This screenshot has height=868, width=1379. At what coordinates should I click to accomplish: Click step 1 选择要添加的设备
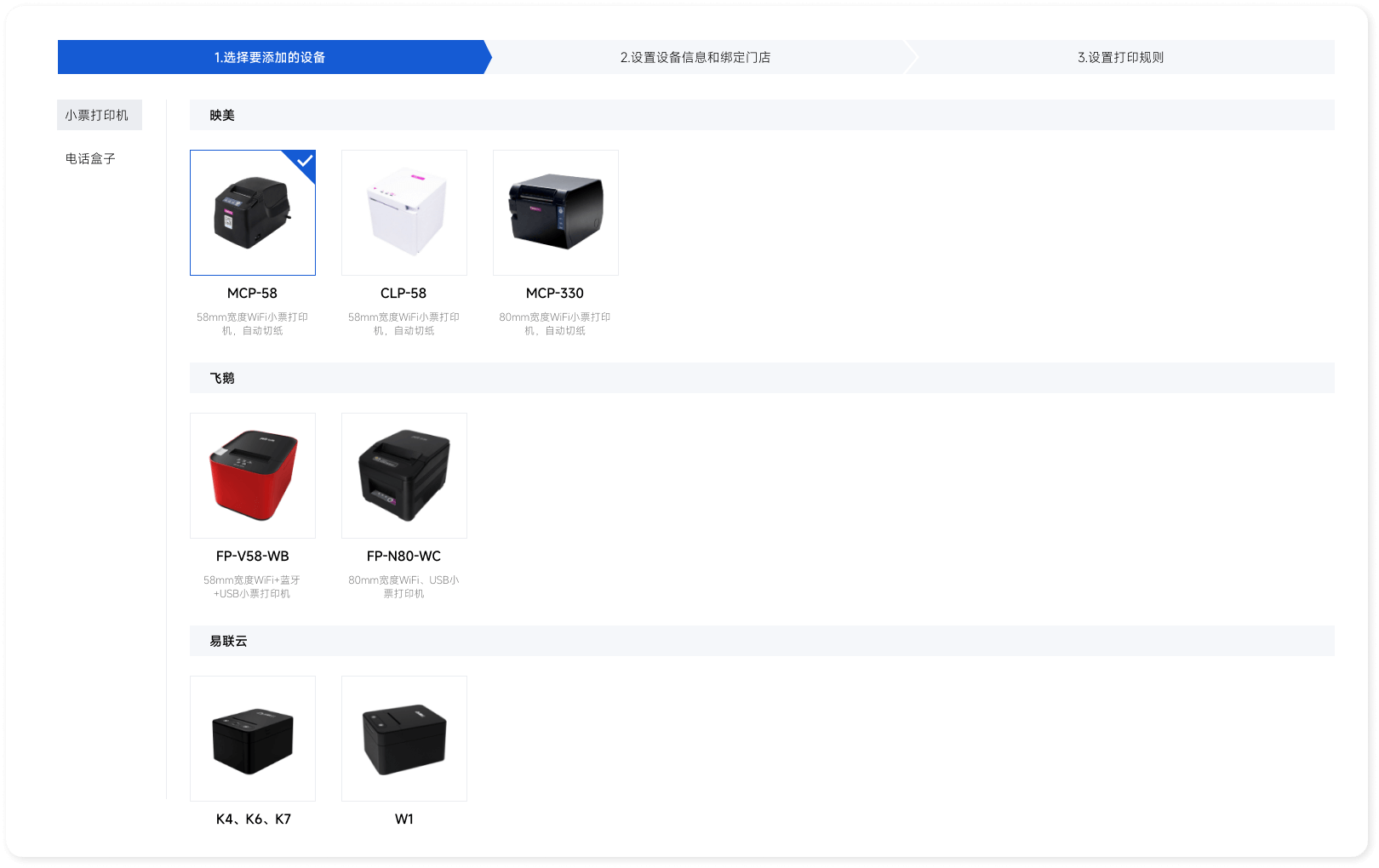coord(270,57)
